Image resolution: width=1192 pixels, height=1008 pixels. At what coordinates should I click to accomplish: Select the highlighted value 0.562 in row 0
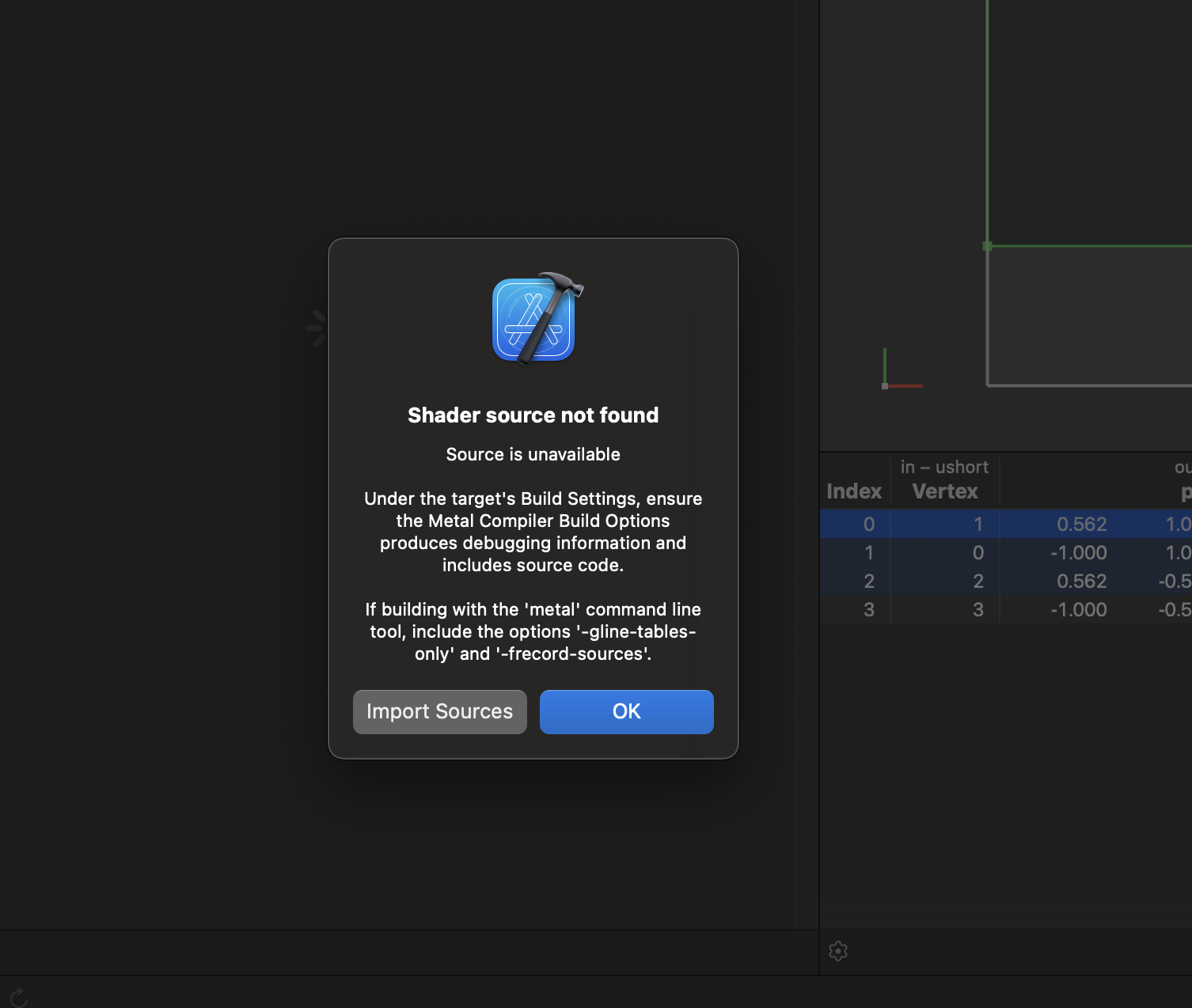coord(1083,524)
